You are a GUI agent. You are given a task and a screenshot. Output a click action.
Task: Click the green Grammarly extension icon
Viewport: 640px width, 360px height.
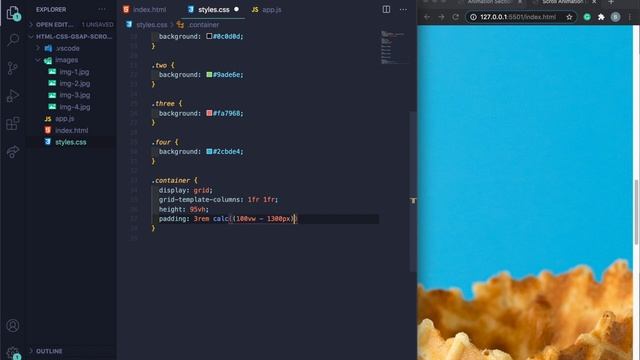pos(587,17)
